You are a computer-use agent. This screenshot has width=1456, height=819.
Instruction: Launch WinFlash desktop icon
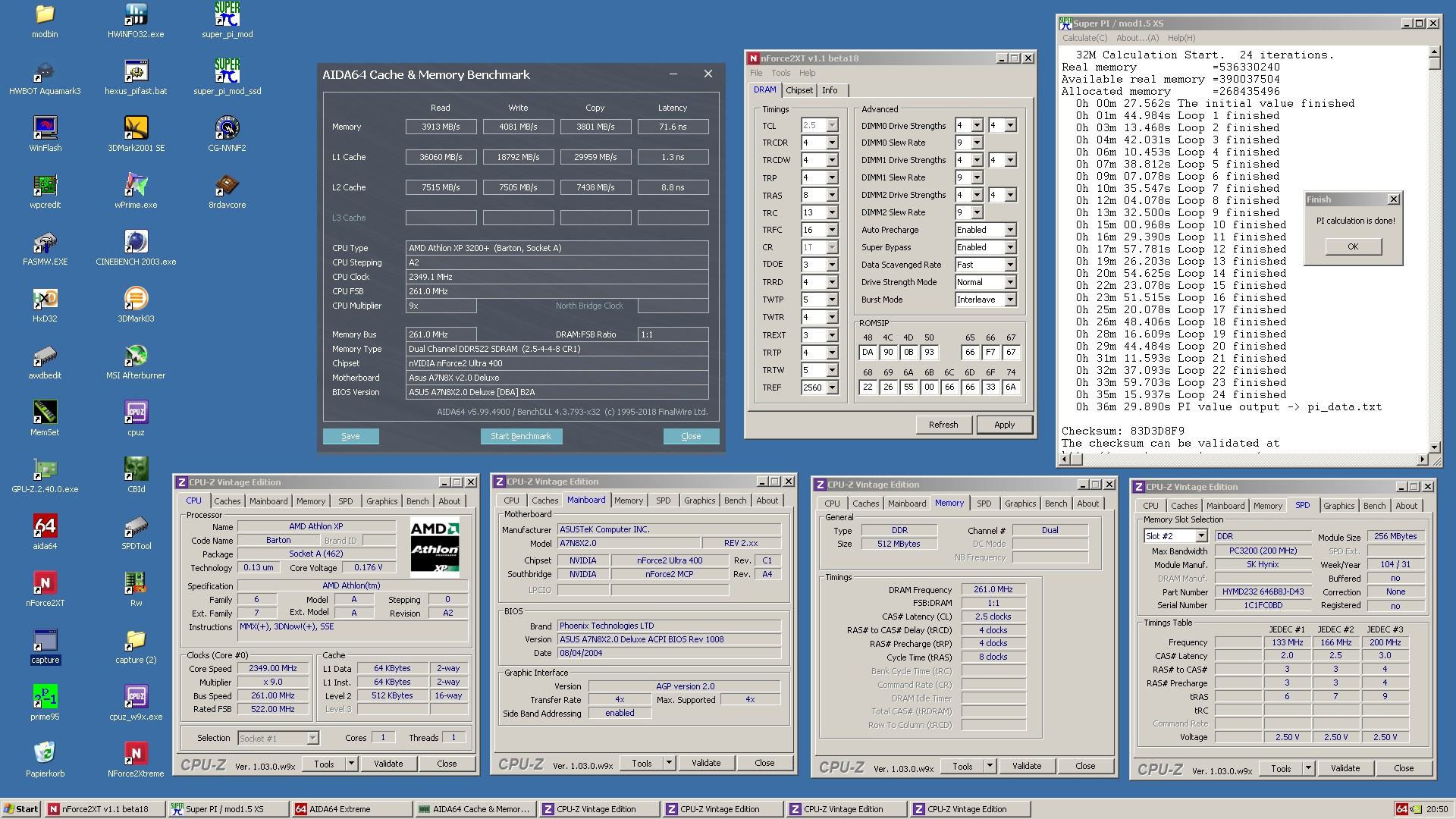pyautogui.click(x=45, y=134)
